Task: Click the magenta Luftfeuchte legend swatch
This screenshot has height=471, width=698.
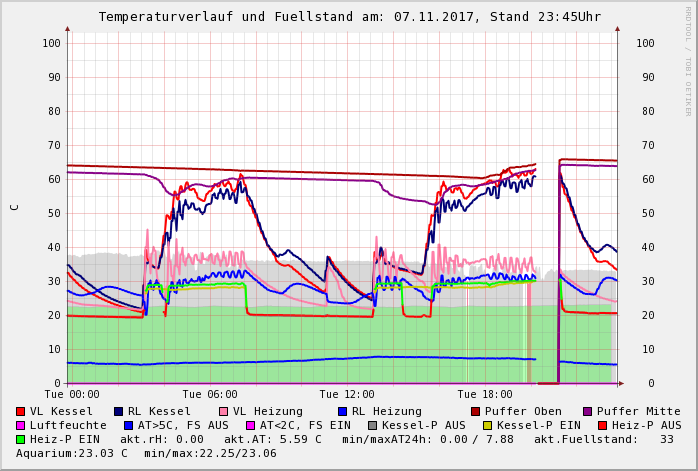Action: coord(21,425)
